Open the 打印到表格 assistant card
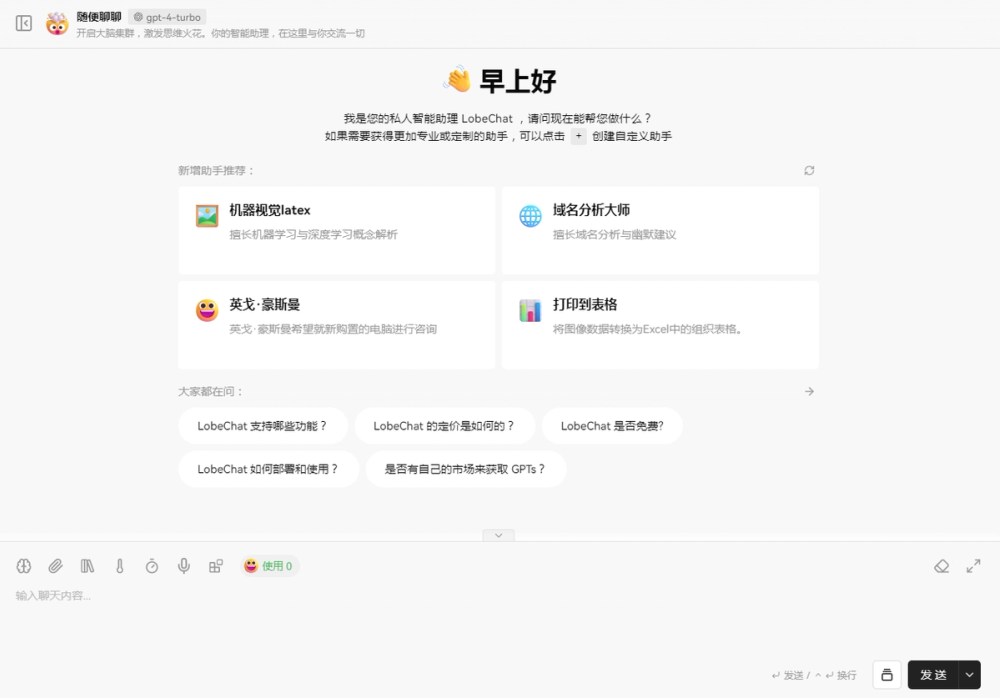1000x698 pixels. point(660,325)
